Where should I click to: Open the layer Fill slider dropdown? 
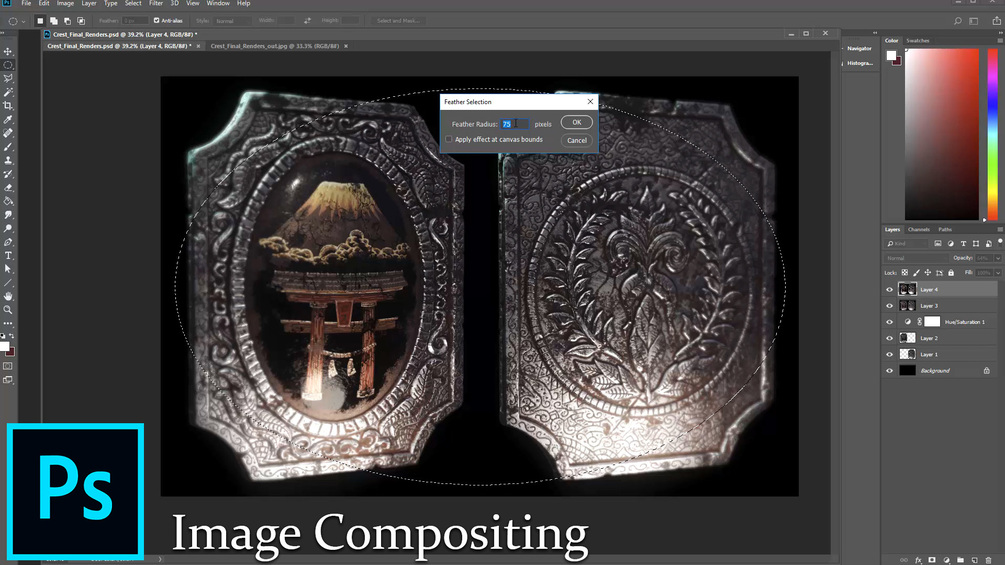[997, 273]
